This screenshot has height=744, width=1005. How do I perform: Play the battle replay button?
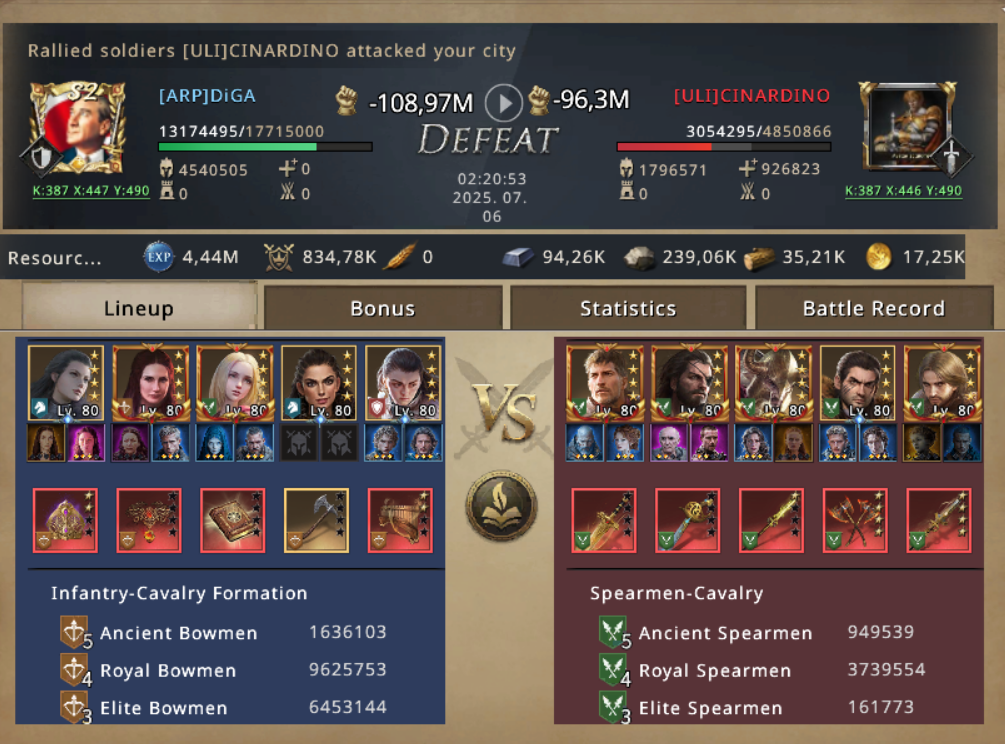504,103
